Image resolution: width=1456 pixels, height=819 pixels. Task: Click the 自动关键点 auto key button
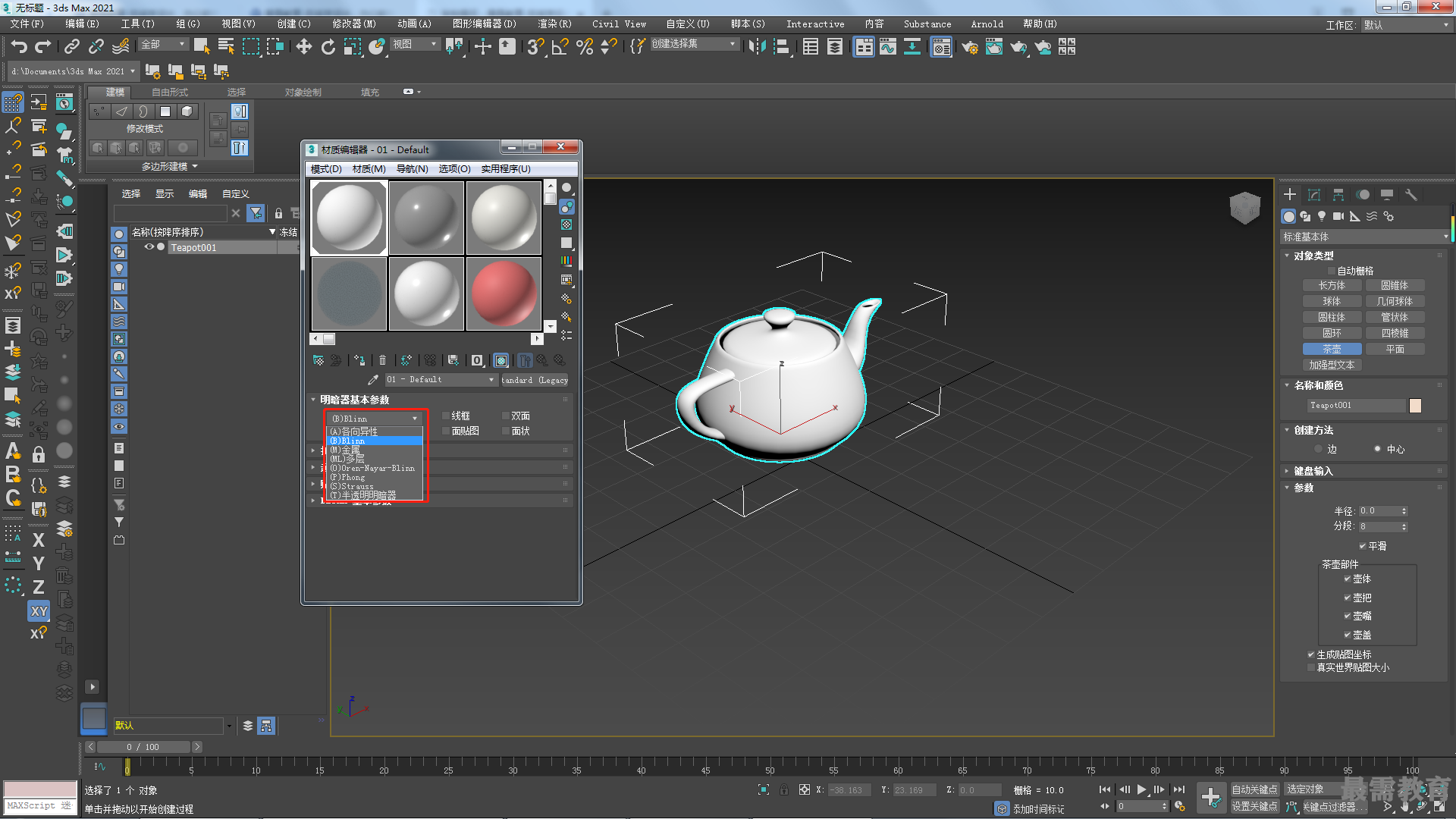(x=1255, y=789)
